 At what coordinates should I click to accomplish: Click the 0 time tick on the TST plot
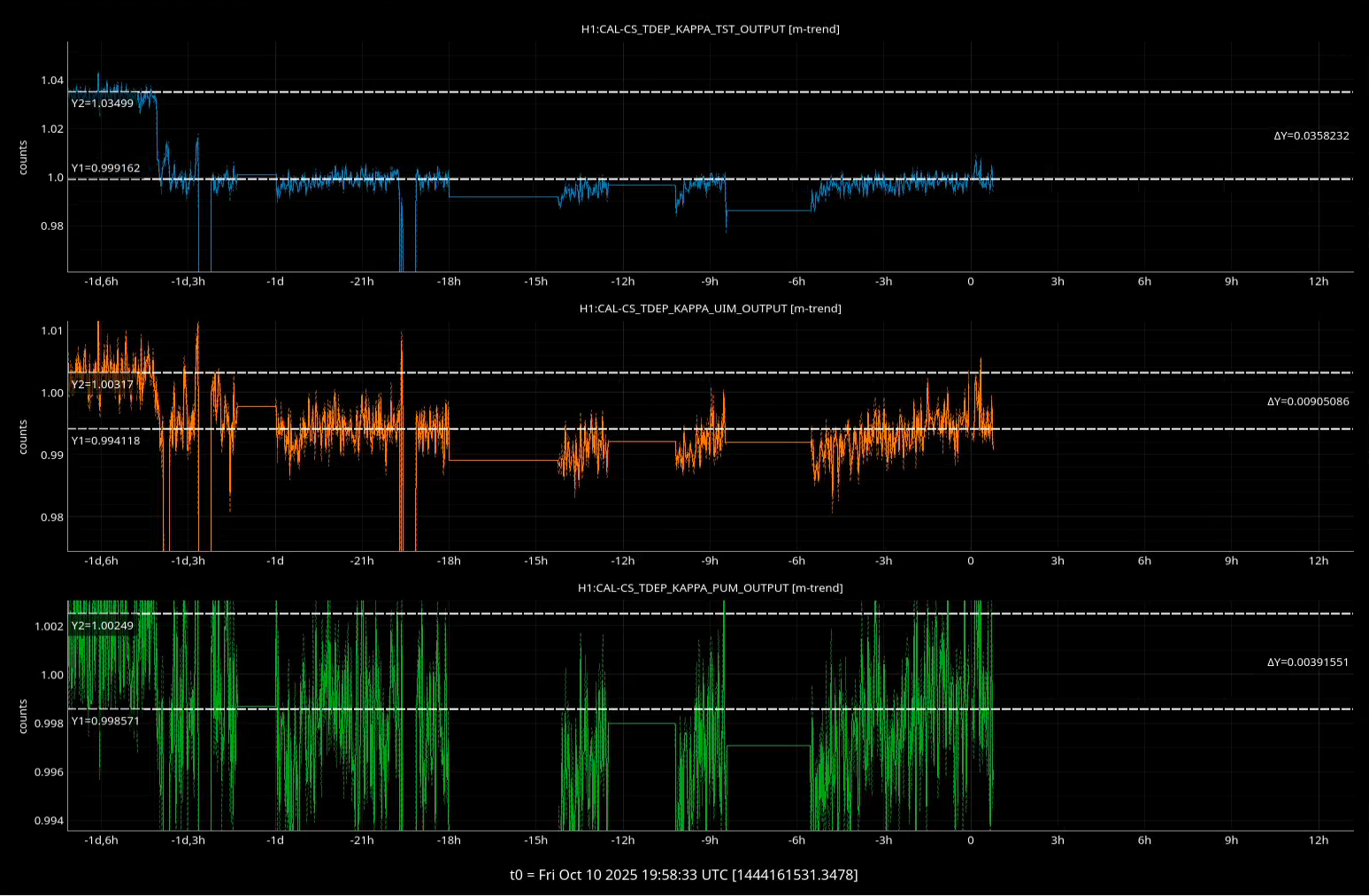(971, 282)
